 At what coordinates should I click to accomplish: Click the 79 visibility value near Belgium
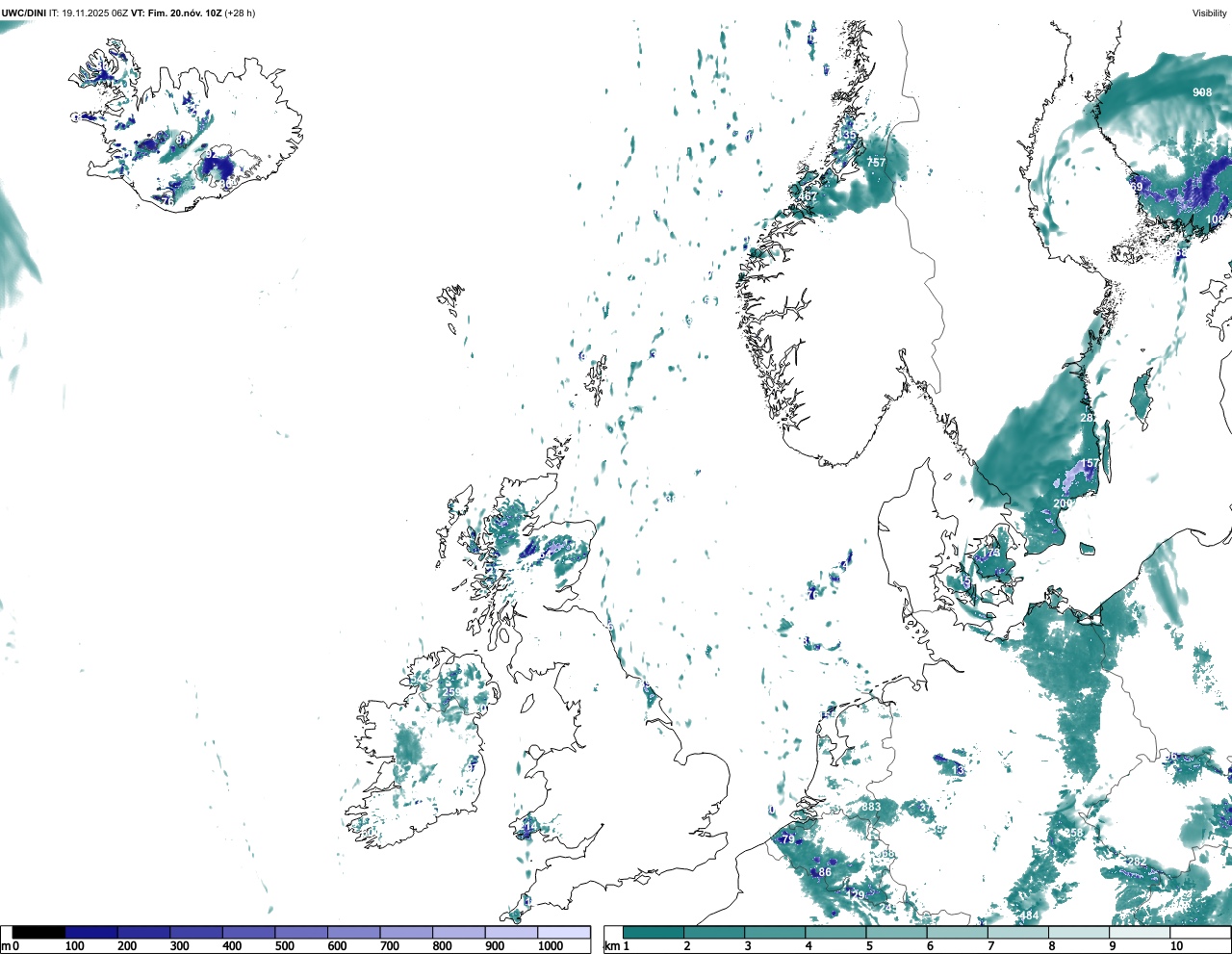click(x=788, y=839)
